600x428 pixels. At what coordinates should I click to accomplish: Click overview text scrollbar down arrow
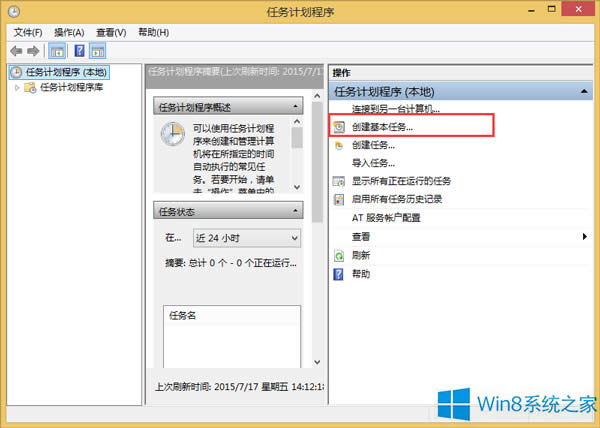click(x=297, y=187)
